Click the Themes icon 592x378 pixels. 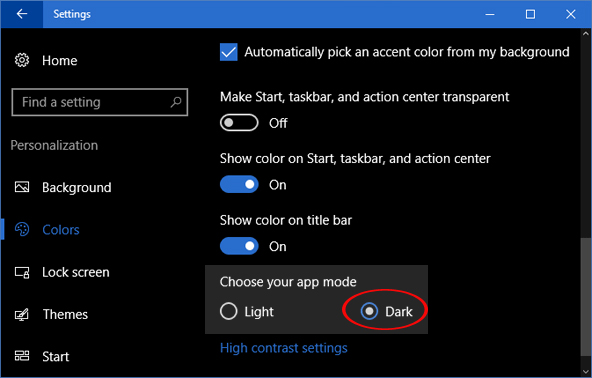pos(22,314)
